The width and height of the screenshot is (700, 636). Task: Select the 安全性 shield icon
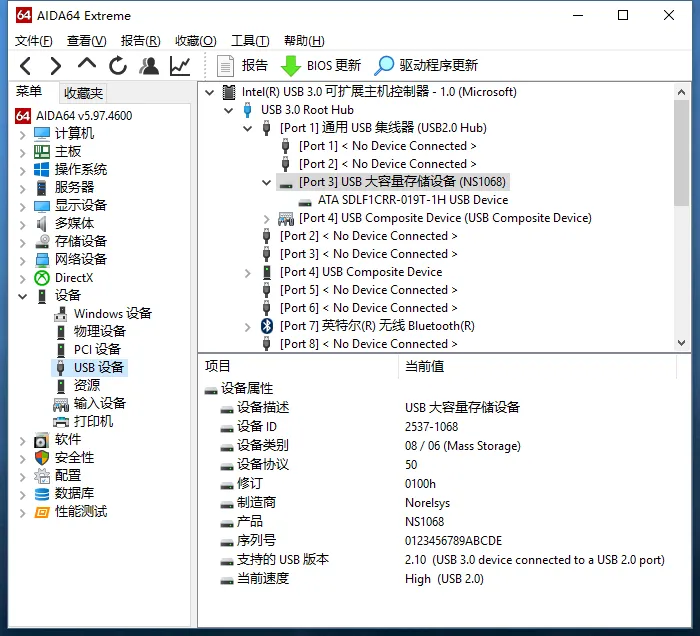point(42,458)
